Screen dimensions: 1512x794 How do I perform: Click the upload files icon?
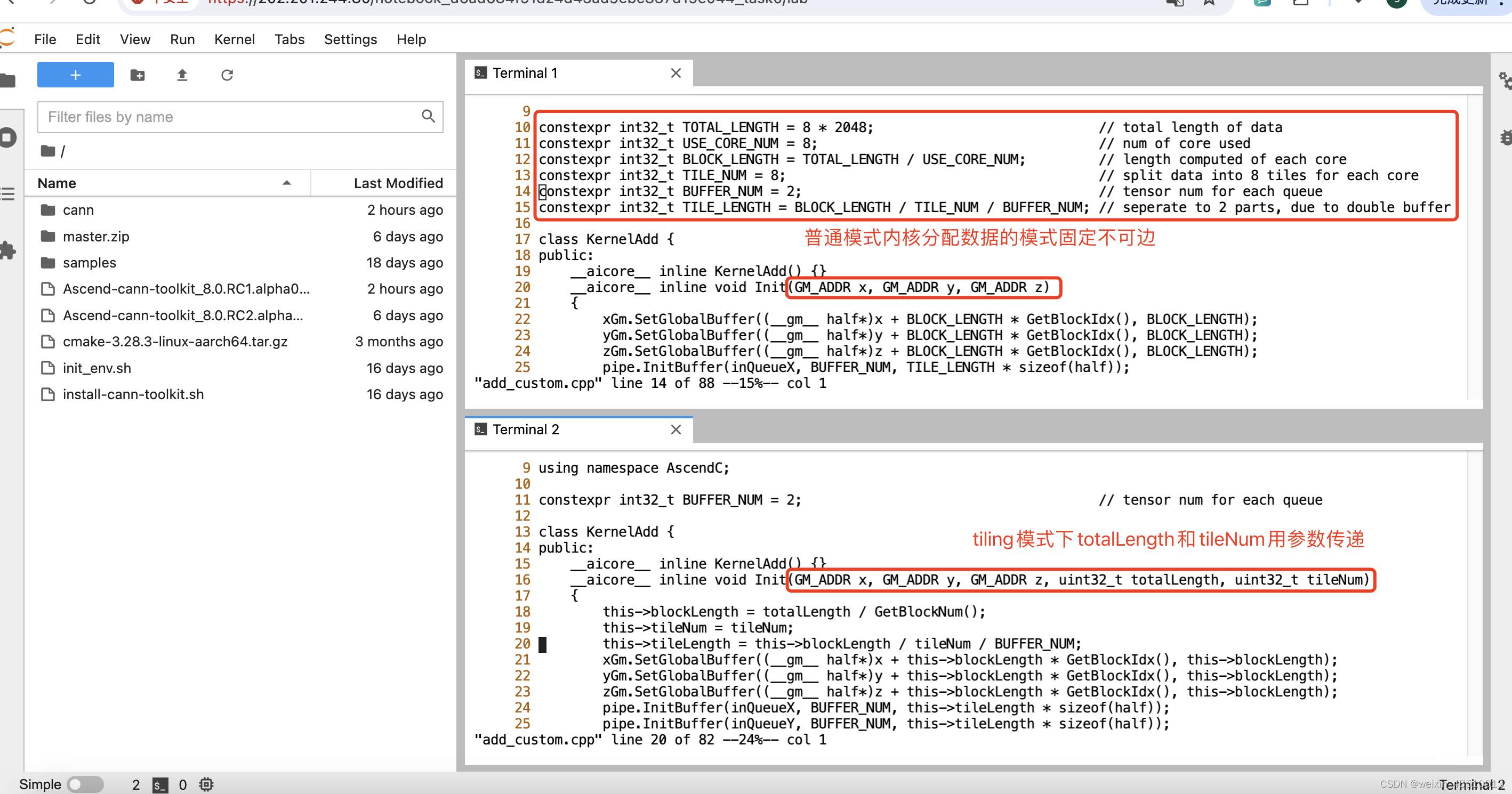click(182, 75)
